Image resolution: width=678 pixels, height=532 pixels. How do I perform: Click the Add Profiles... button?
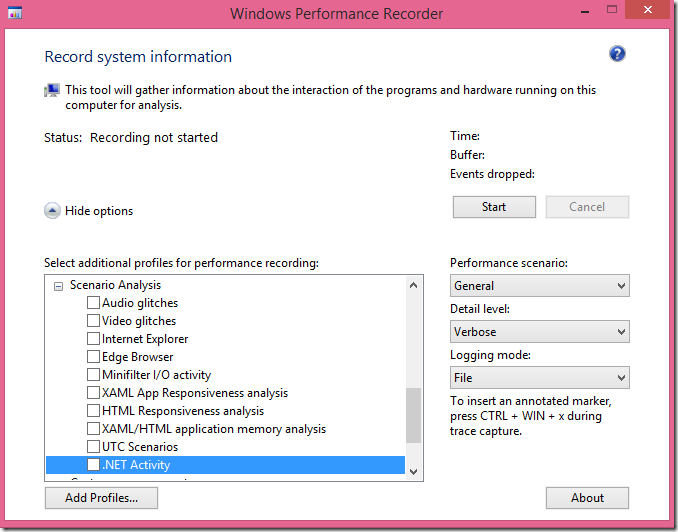point(101,498)
